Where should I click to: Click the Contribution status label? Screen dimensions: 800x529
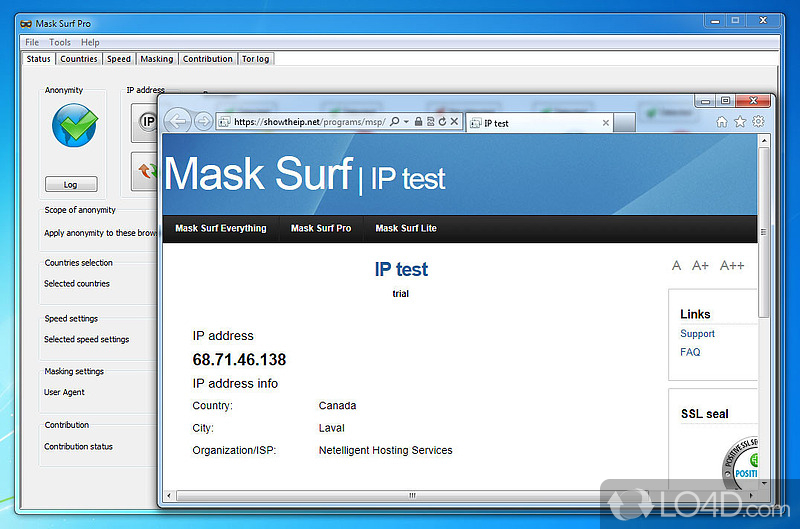coord(78,446)
